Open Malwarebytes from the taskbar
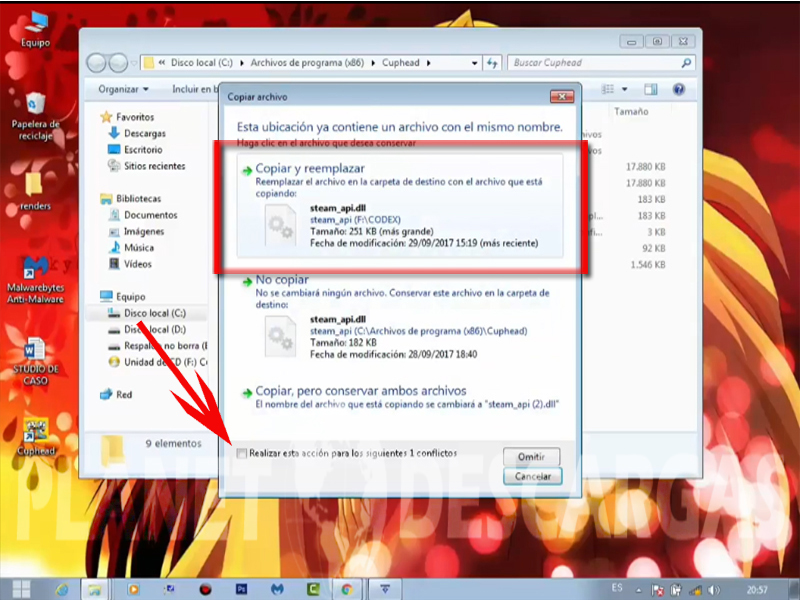Screen dimensions: 800x600 [x=277, y=589]
